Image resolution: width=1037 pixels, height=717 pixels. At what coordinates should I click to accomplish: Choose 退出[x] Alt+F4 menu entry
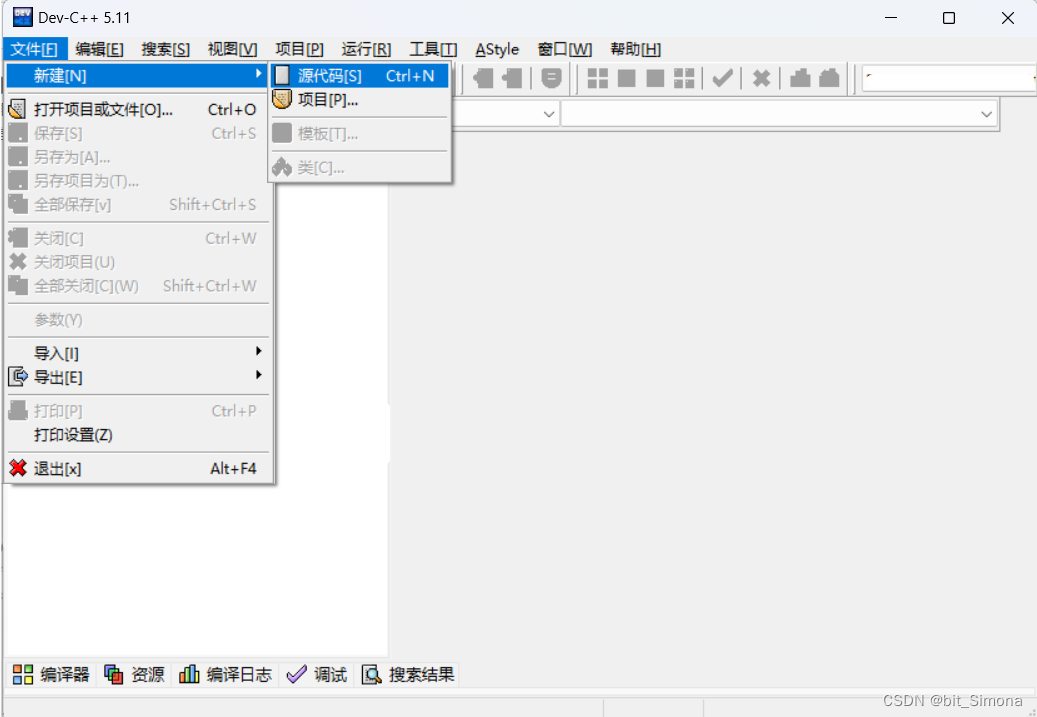[138, 468]
